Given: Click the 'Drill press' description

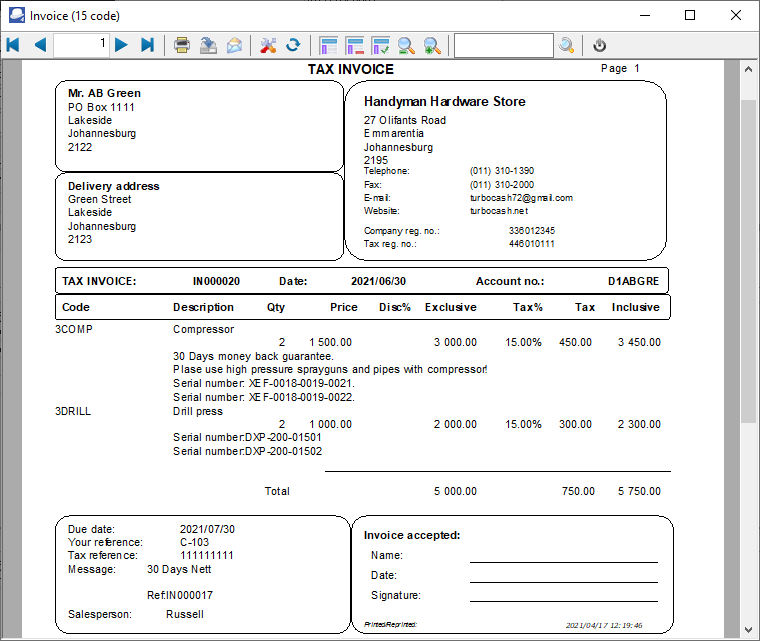Looking at the screenshot, I should click(198, 411).
